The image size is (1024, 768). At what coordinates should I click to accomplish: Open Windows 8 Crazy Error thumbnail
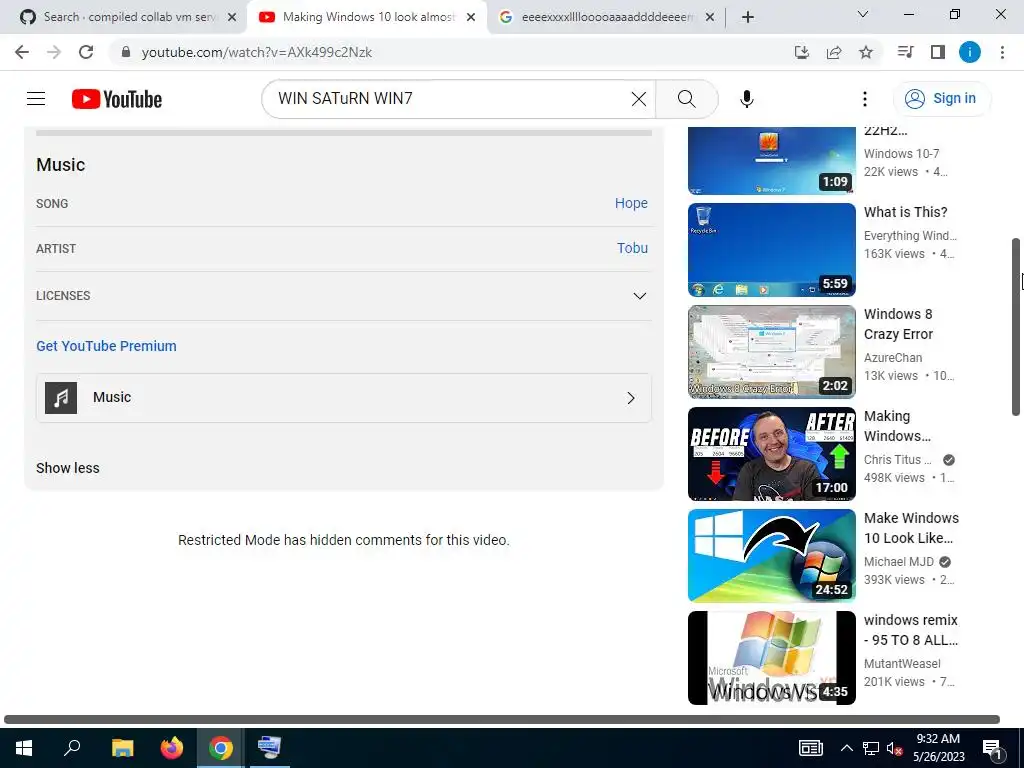pos(771,352)
